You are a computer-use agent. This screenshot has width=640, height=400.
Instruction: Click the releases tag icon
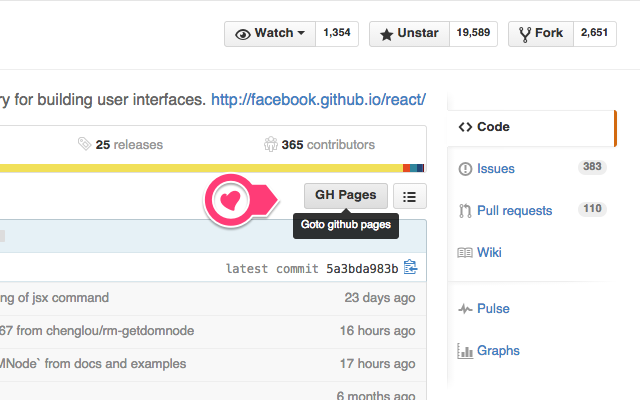tap(85, 145)
